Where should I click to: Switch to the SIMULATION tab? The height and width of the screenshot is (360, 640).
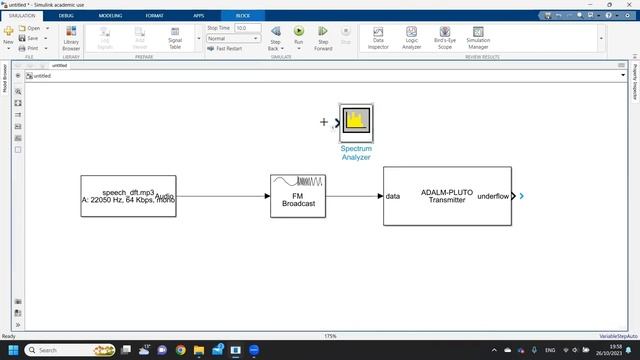pyautogui.click(x=22, y=16)
